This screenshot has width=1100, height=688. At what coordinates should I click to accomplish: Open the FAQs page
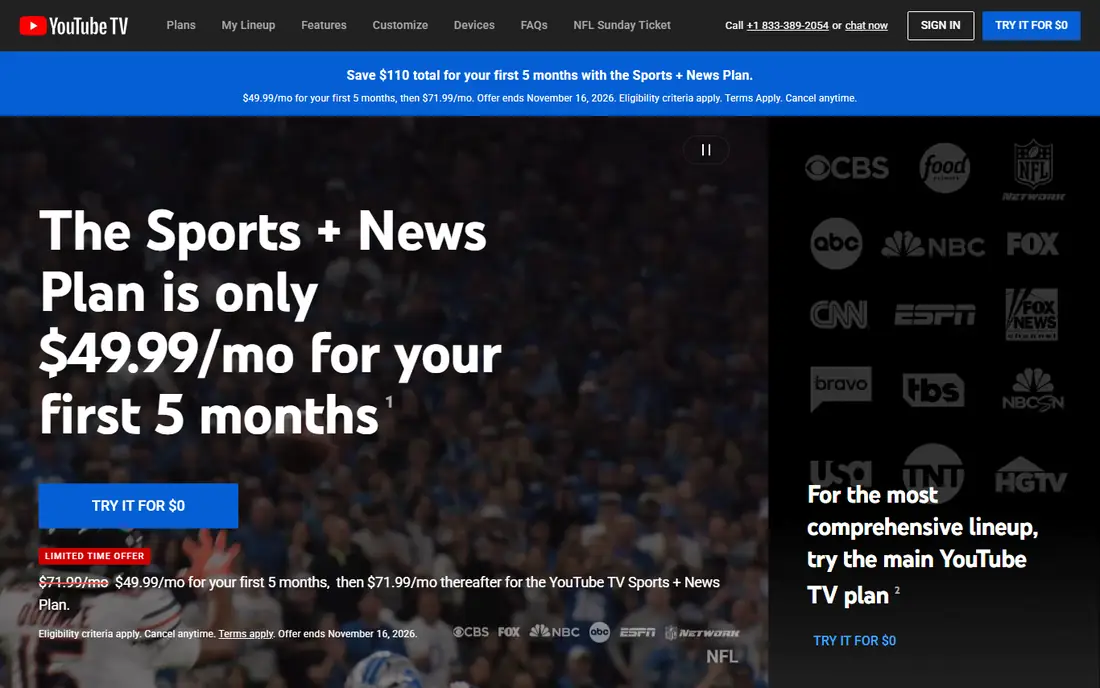pos(534,25)
